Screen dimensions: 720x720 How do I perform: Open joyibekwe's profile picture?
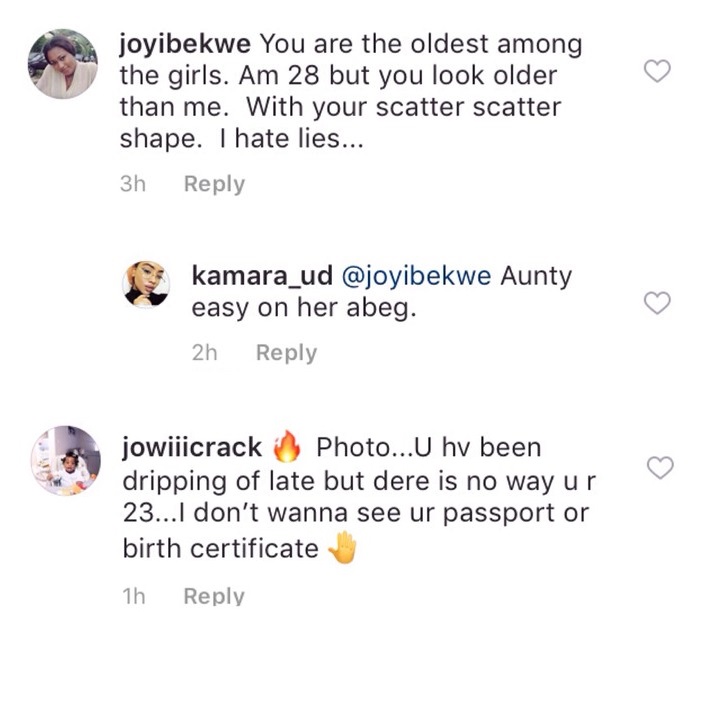(x=62, y=64)
